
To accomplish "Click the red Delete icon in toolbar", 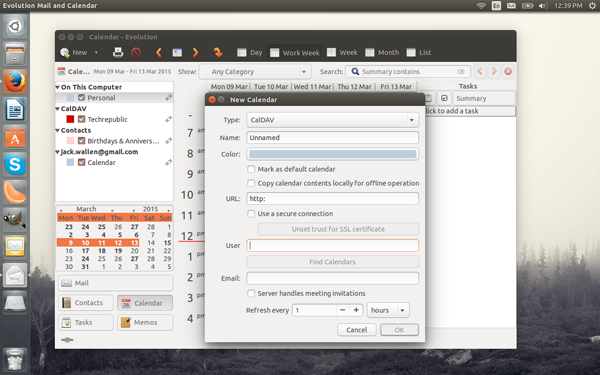I will point(136,52).
